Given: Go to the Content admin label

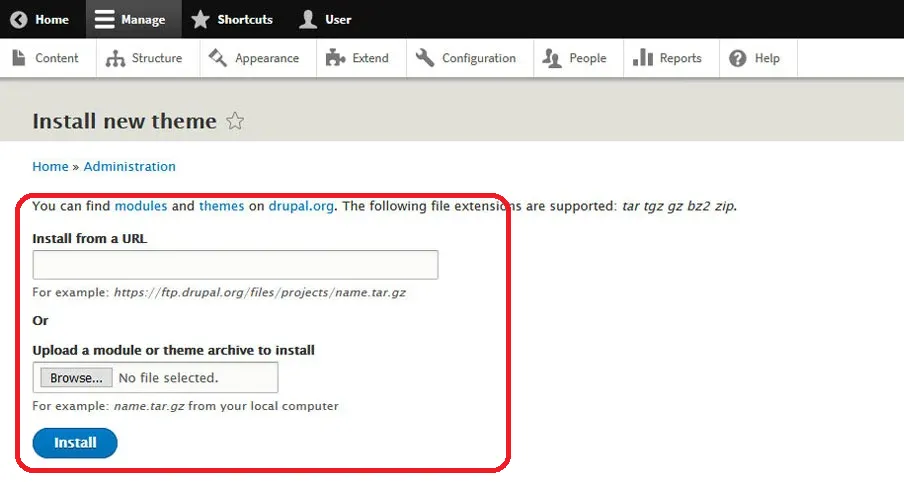Looking at the screenshot, I should pos(57,58).
